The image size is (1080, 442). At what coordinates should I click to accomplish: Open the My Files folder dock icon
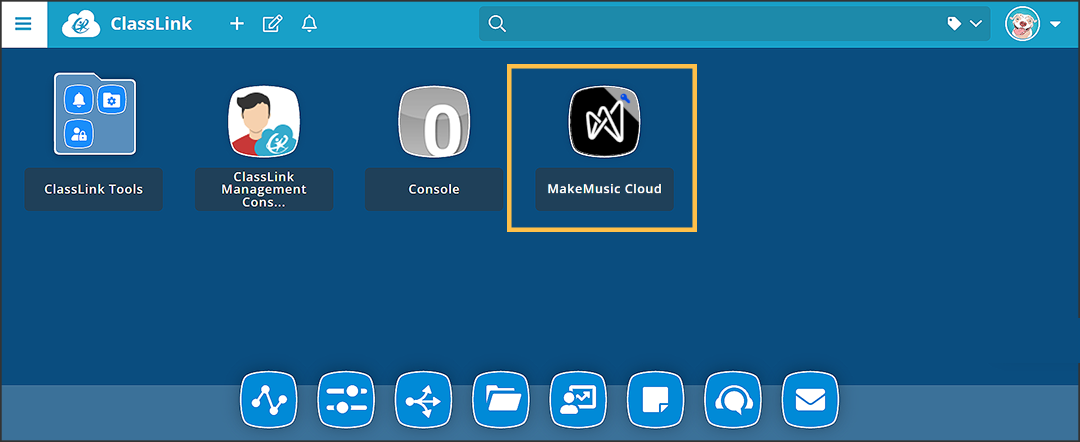click(x=501, y=399)
